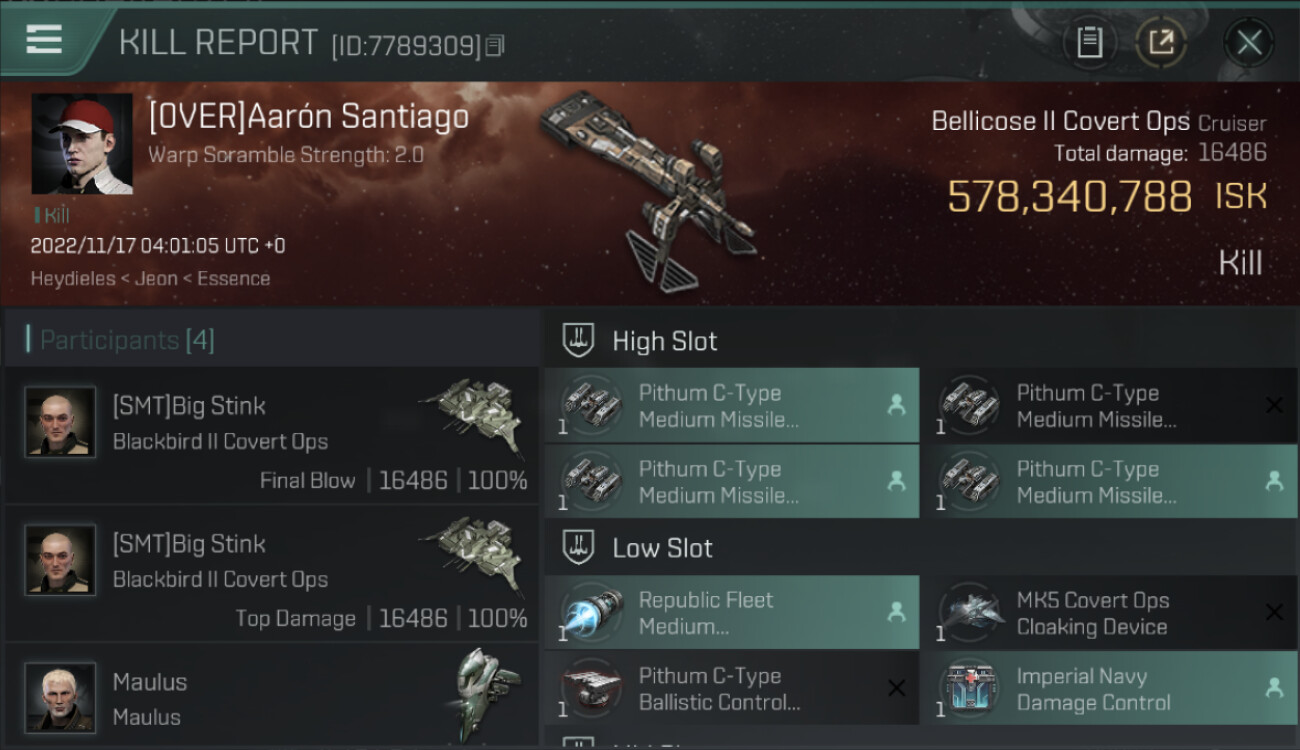Click the Low Slot section header

pyautogui.click(x=662, y=548)
